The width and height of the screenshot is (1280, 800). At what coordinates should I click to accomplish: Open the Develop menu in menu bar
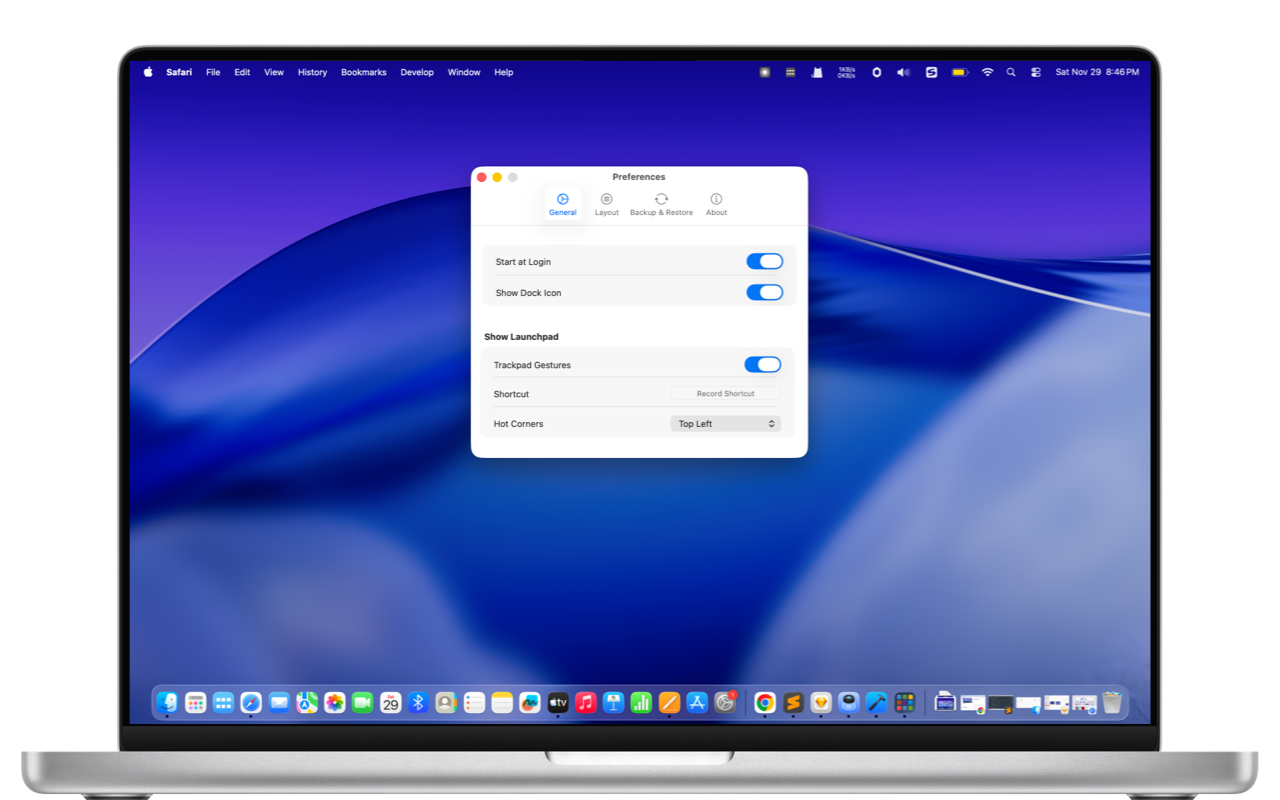pyautogui.click(x=417, y=72)
